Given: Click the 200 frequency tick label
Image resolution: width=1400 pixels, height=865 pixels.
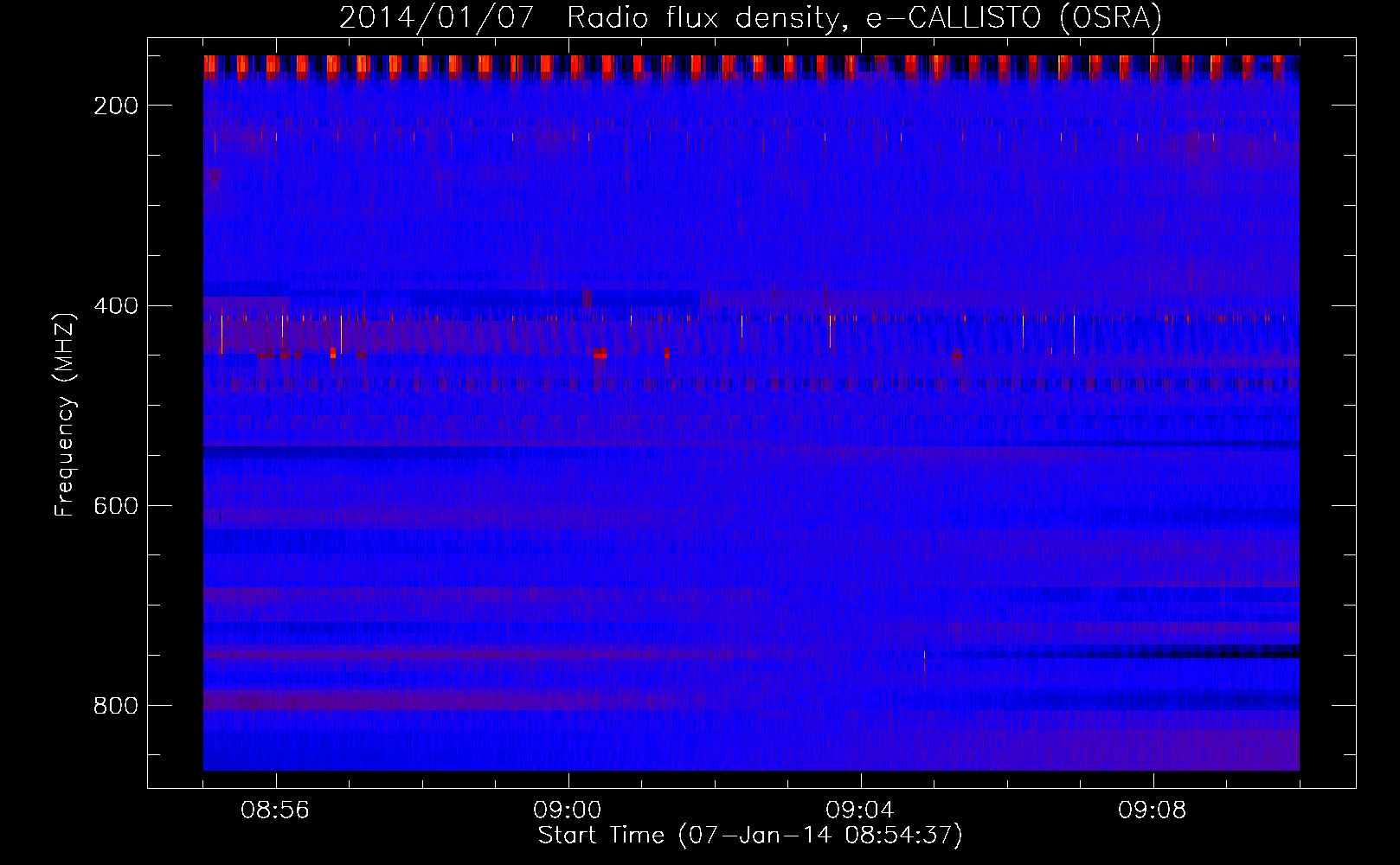Looking at the screenshot, I should (116, 106).
